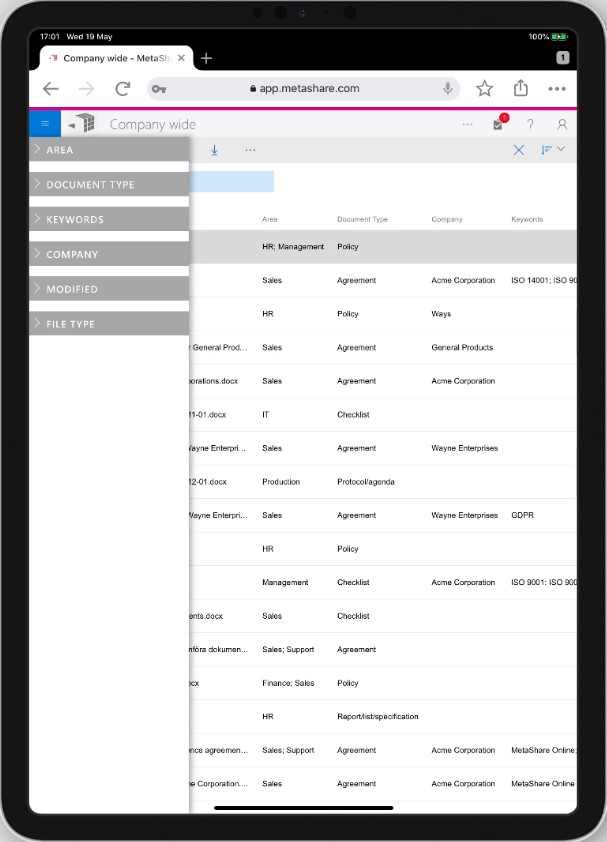Click the General Products company cell
This screenshot has width=607, height=842.
[462, 347]
